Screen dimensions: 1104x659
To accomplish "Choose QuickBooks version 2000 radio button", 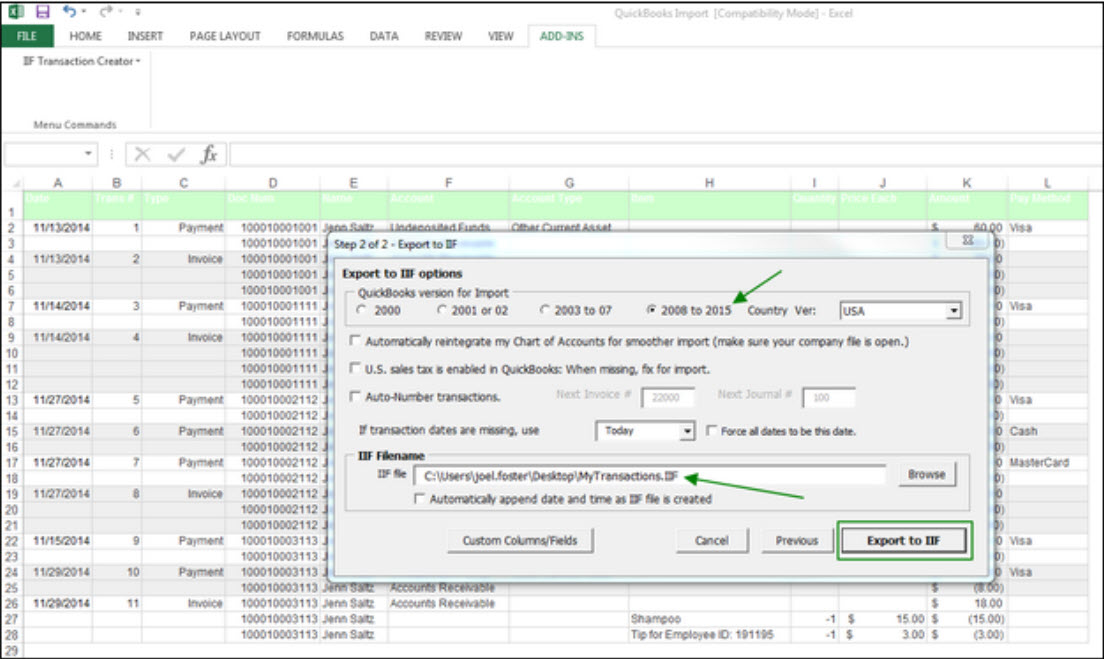I will pyautogui.click(x=362, y=310).
